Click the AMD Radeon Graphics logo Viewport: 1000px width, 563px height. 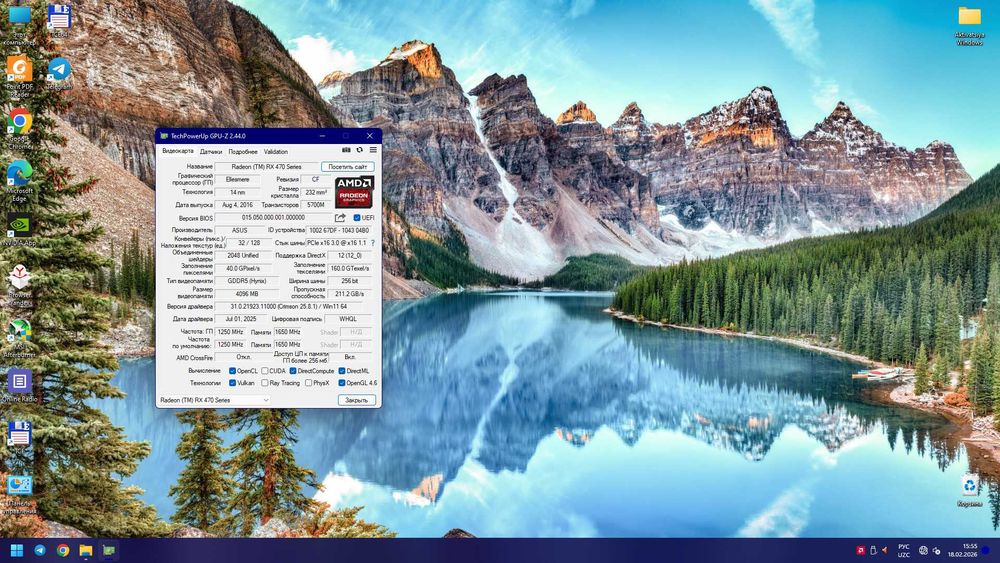tap(354, 191)
